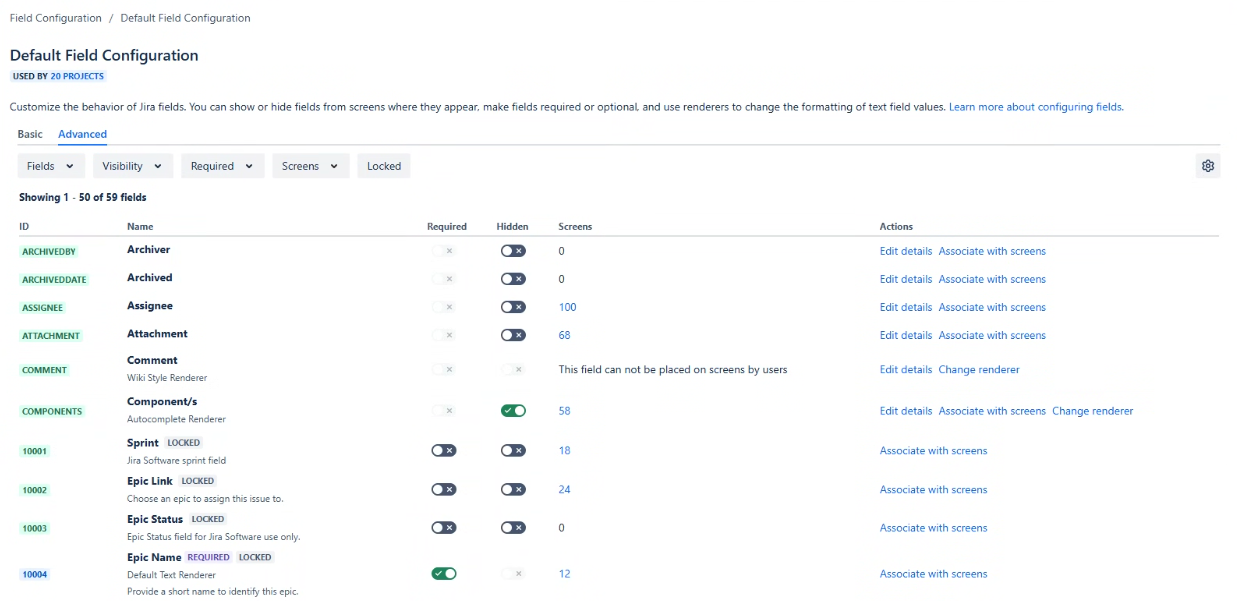Click the ASSIGNEE field ID badge
The width and height of the screenshot is (1237, 601).
(43, 308)
